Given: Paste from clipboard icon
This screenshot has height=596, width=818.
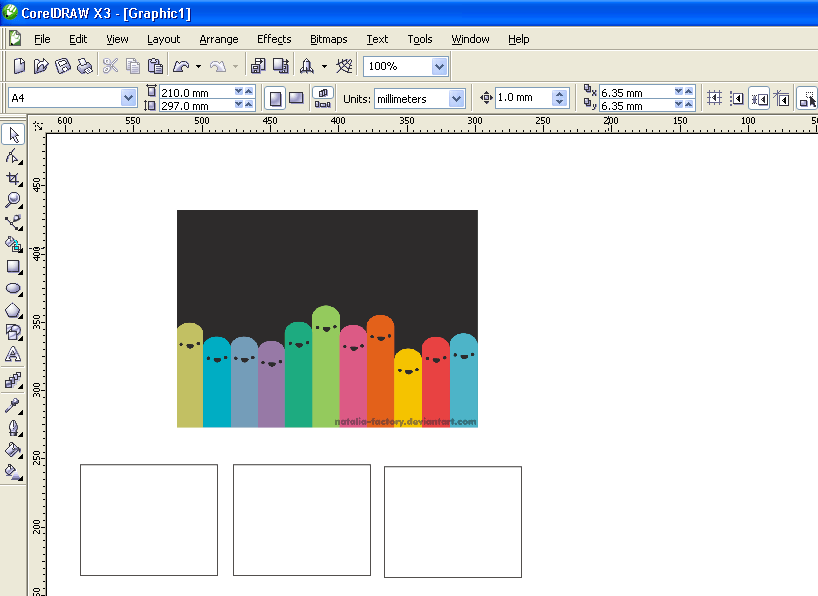Looking at the screenshot, I should click(155, 66).
